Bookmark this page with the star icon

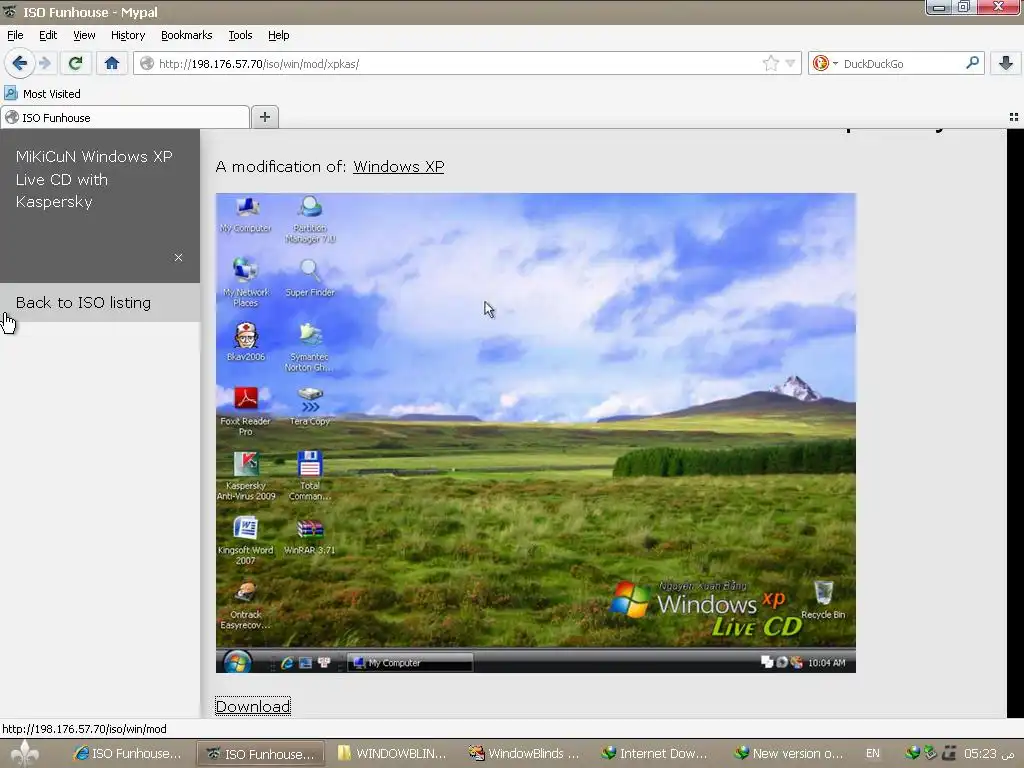(771, 63)
